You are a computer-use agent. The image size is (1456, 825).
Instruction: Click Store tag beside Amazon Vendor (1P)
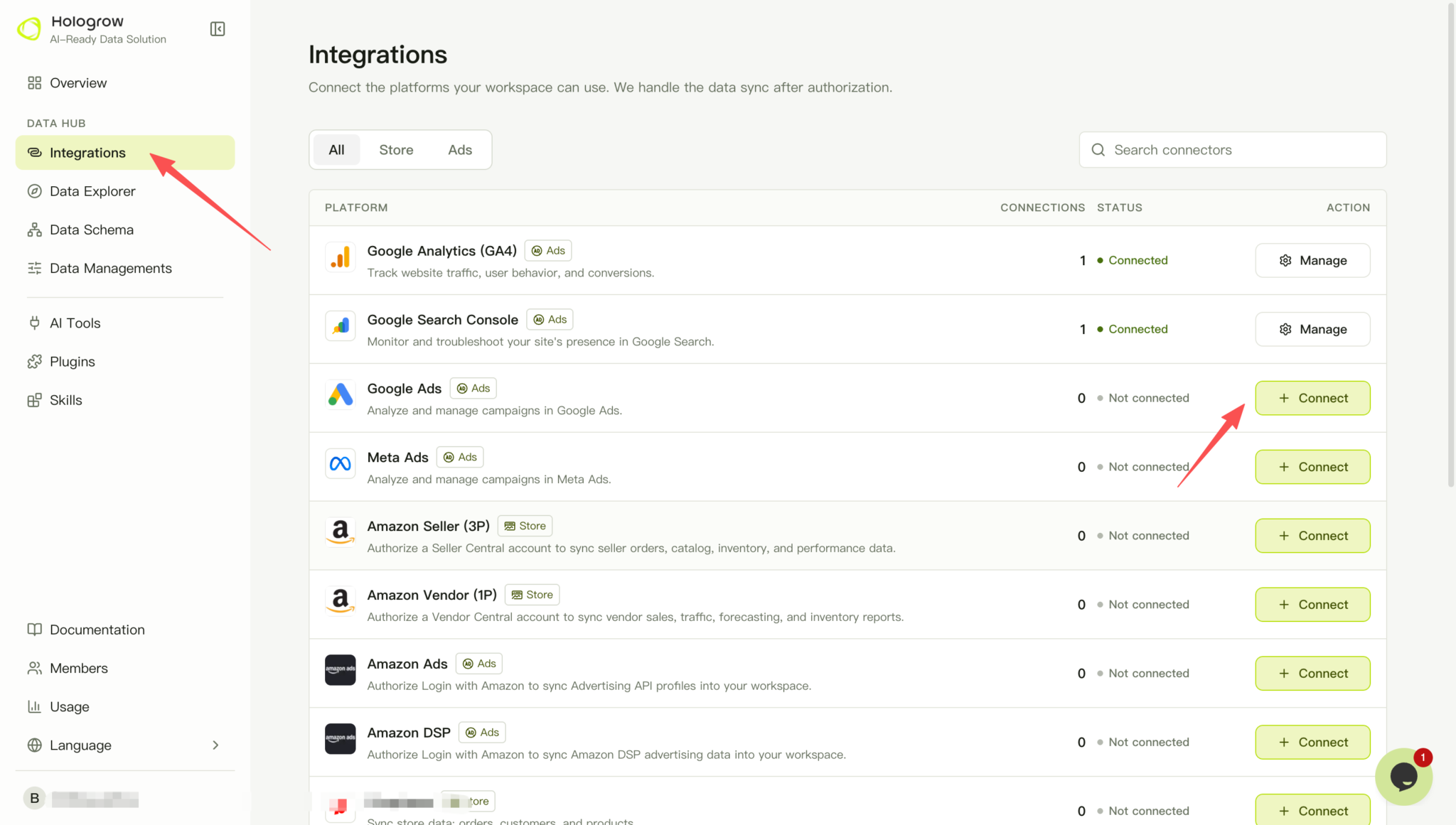tap(532, 595)
